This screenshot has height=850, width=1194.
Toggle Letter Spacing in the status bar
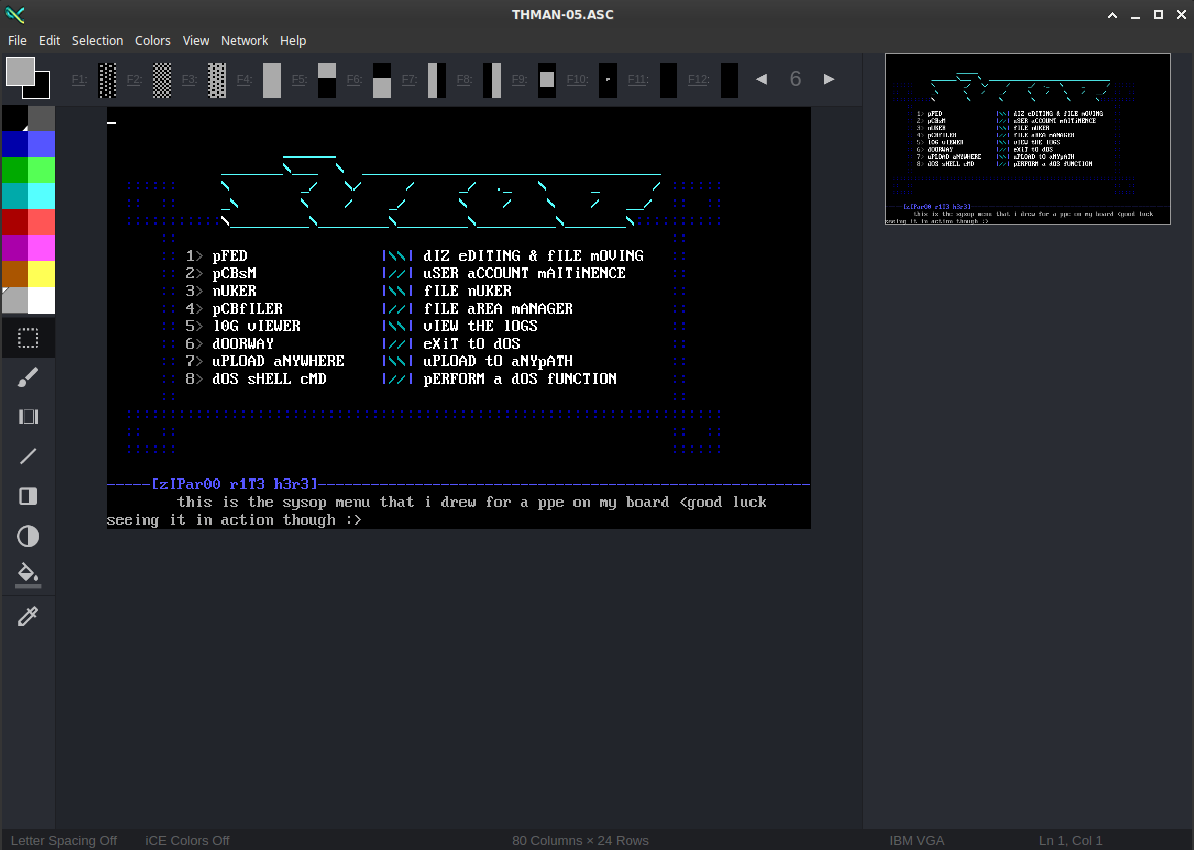coord(63,840)
